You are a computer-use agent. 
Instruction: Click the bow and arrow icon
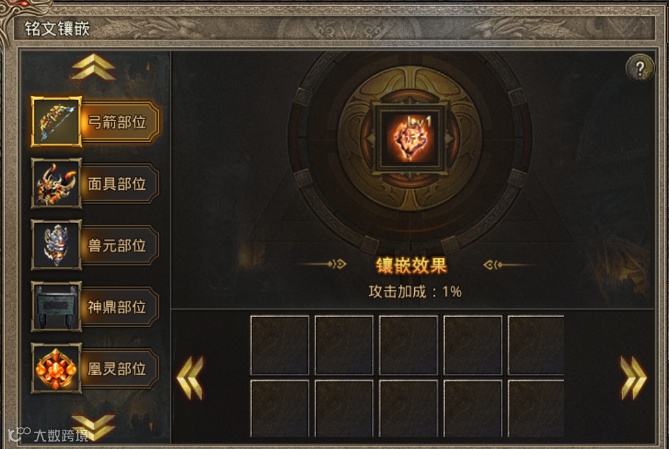click(x=56, y=122)
